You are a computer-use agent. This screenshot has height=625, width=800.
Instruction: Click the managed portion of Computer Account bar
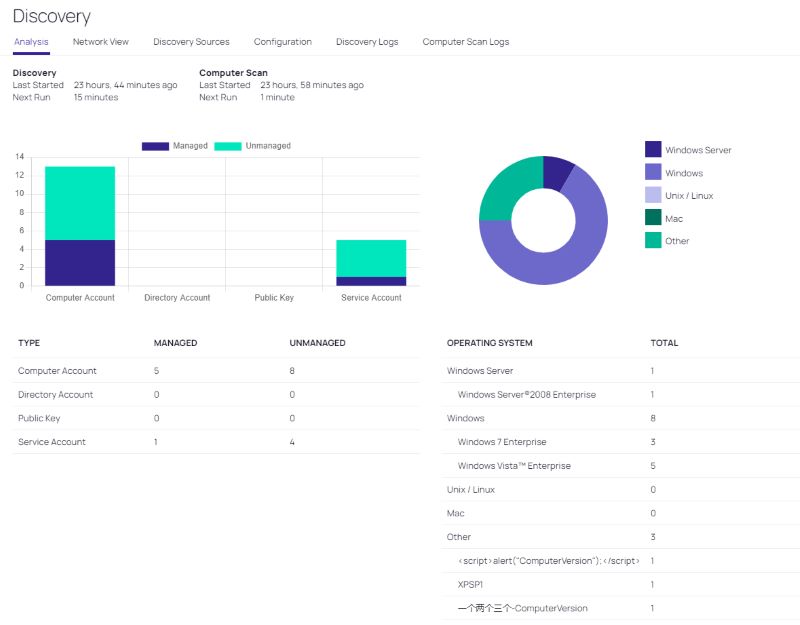coord(80,263)
